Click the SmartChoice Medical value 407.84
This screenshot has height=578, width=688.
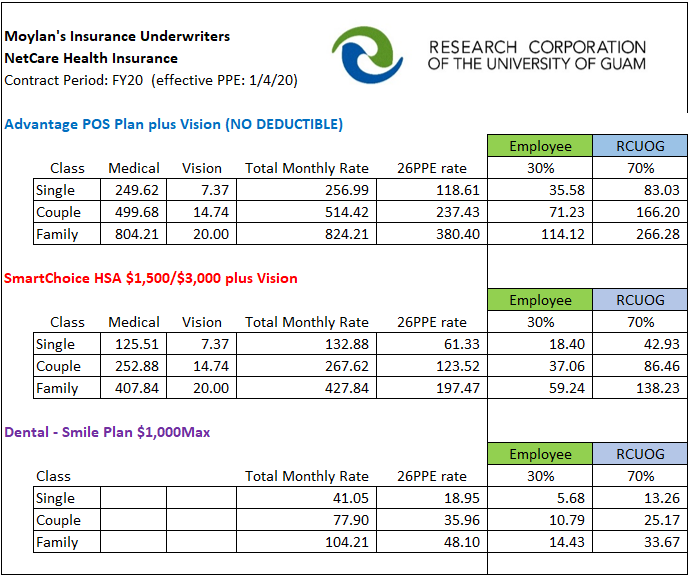pos(133,388)
